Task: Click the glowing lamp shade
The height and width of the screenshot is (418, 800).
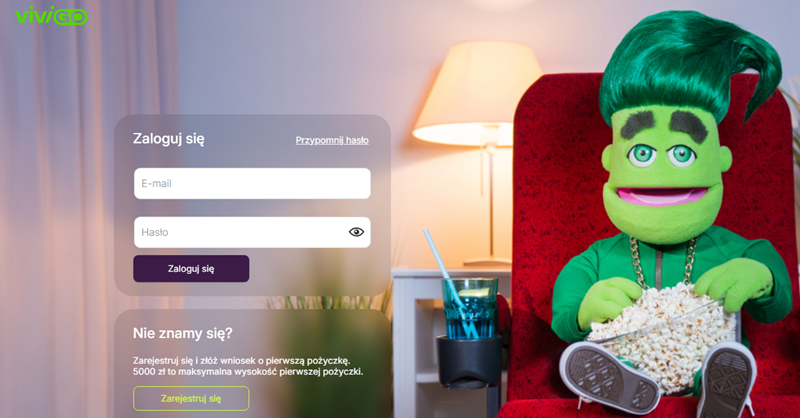Action: (x=478, y=93)
